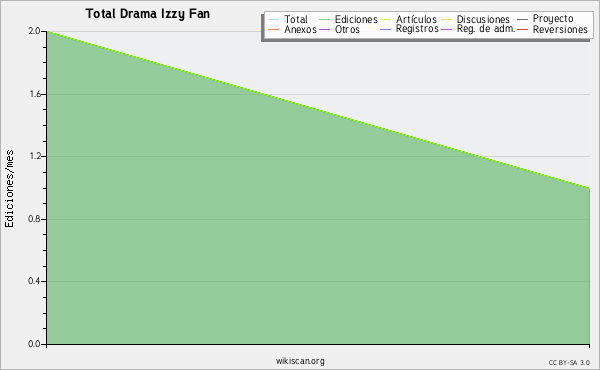The image size is (600, 370).
Task: Click the Otros legend label
Action: click(347, 29)
